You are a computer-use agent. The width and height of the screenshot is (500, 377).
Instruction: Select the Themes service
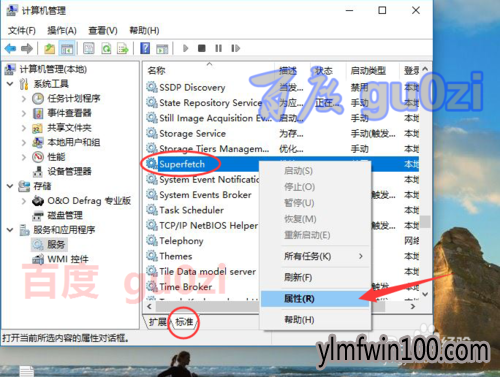click(176, 256)
